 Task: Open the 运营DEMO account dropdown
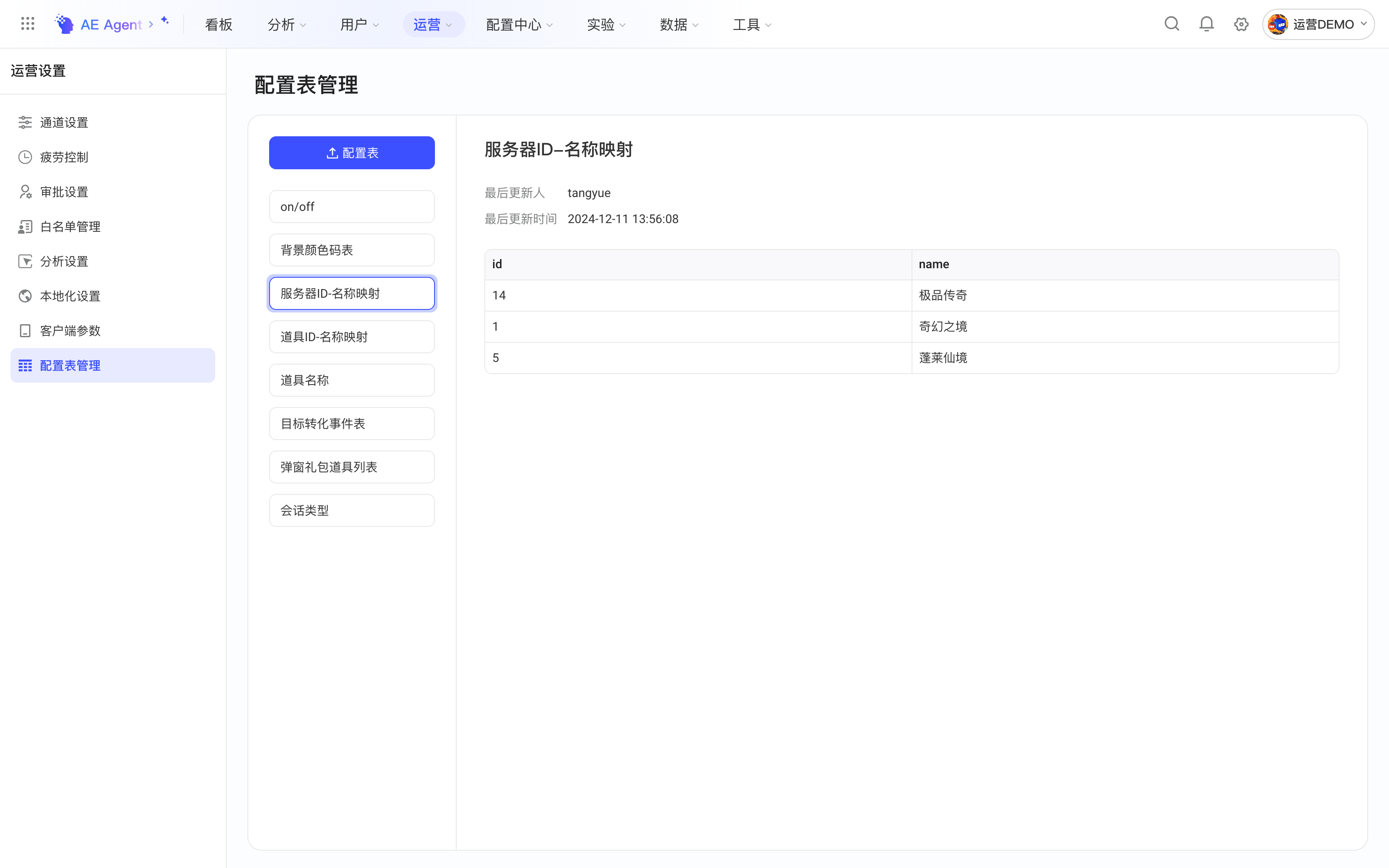point(1318,24)
